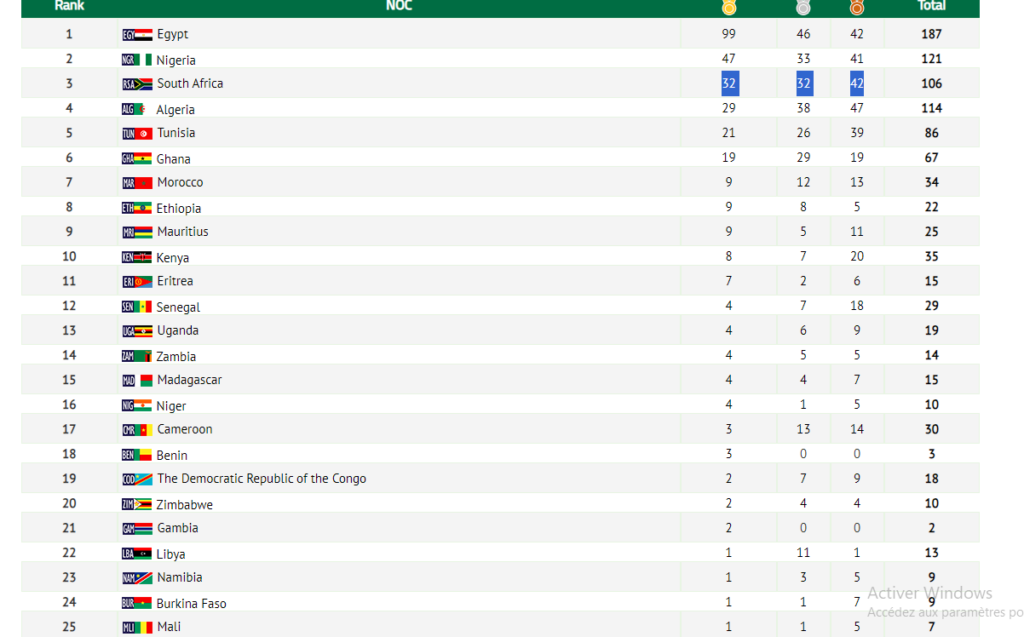Click the Rank column header

pos(69,6)
